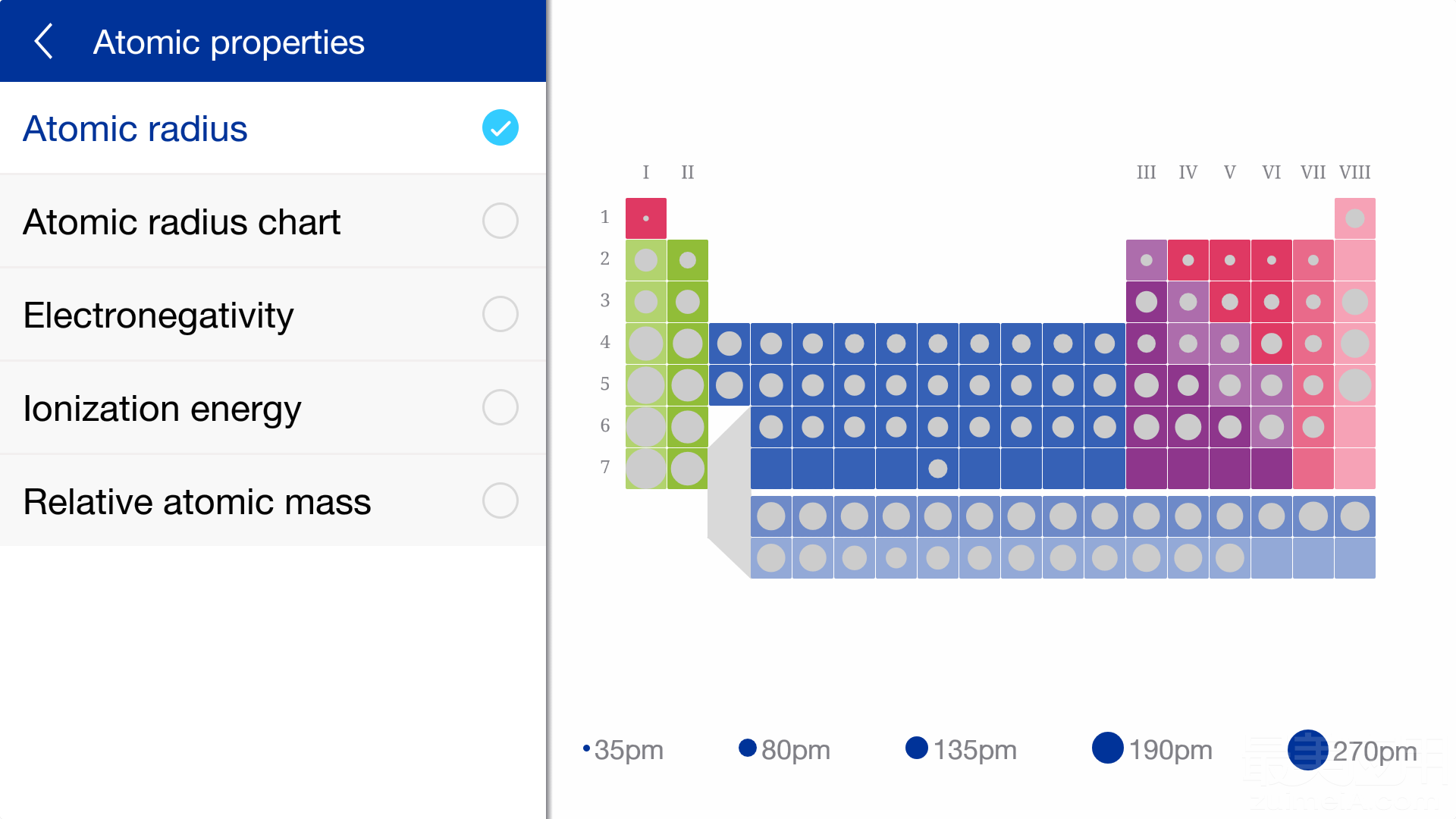This screenshot has height=819, width=1456.
Task: Click the group VIII column header
Action: click(x=1354, y=172)
